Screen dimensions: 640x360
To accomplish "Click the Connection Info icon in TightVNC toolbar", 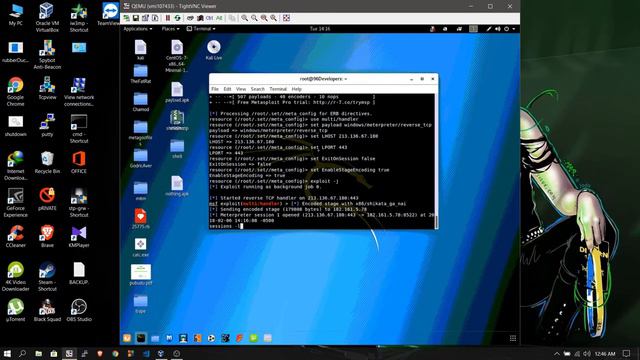I will [155, 18].
